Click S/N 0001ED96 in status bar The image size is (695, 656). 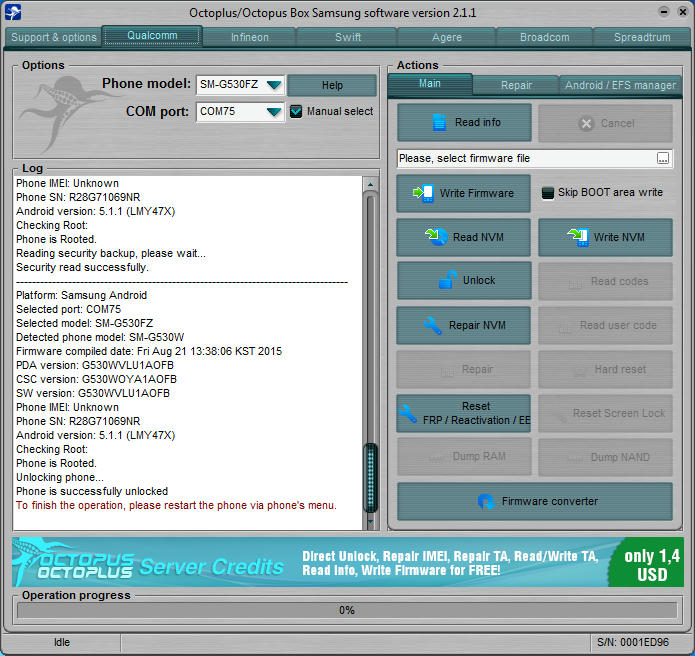click(x=633, y=642)
